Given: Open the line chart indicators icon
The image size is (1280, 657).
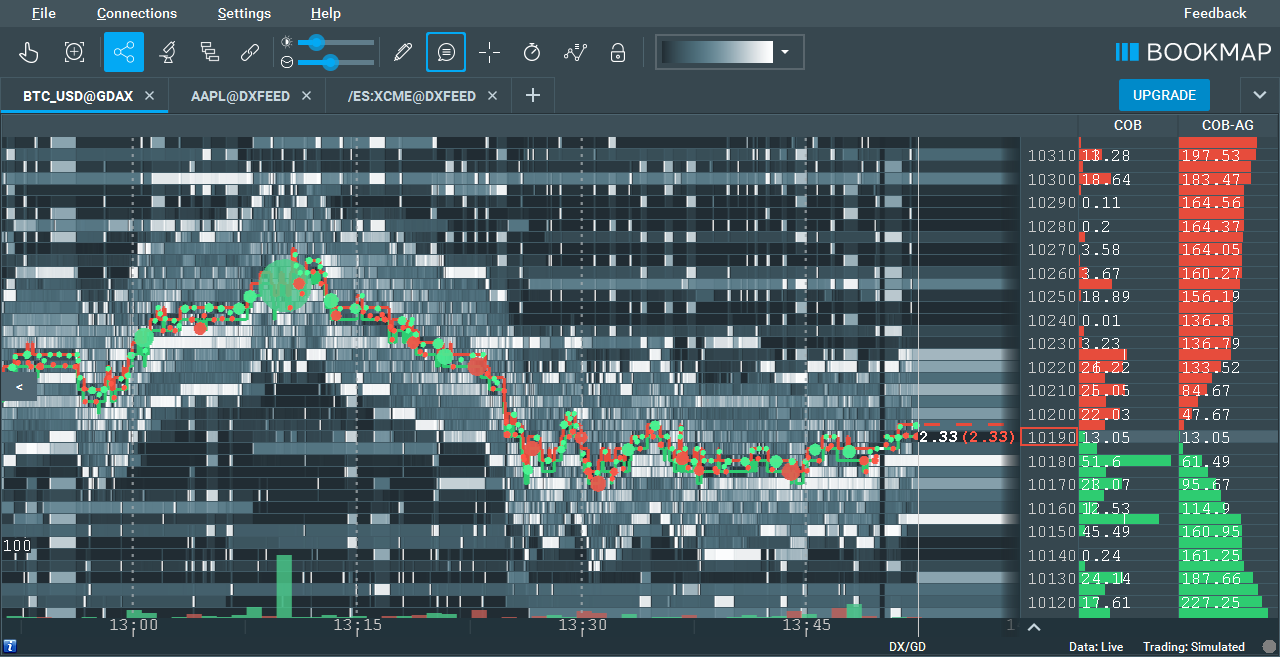Looking at the screenshot, I should (x=575, y=52).
